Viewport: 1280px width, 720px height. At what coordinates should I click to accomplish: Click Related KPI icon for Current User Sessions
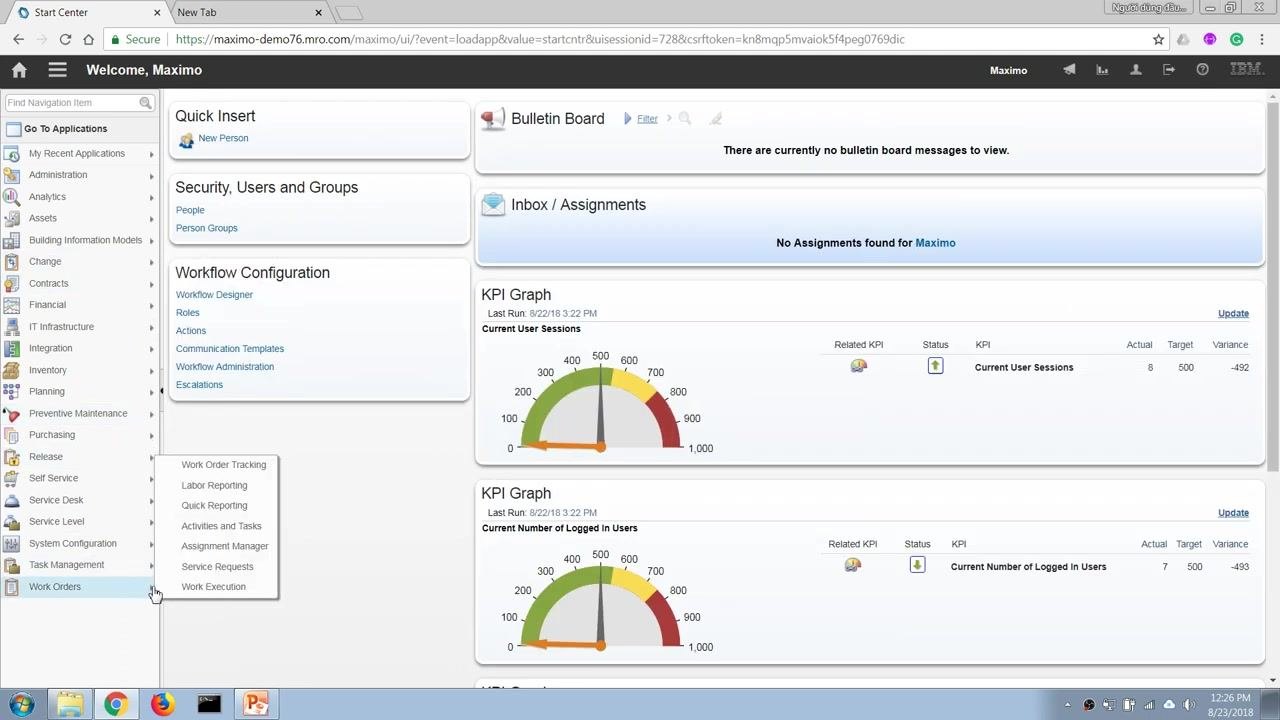pos(858,367)
